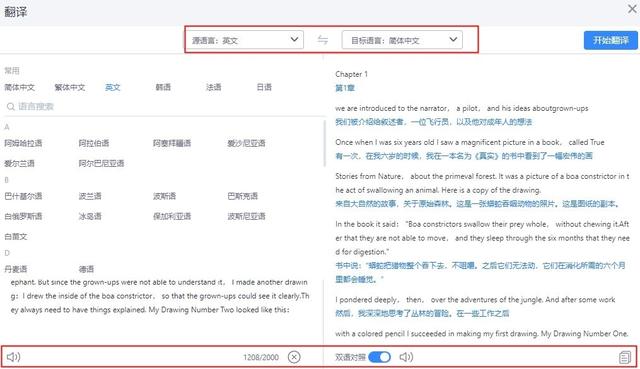The height and width of the screenshot is (369, 640).
Task: Play audio of the translated text
Action: (x=406, y=357)
